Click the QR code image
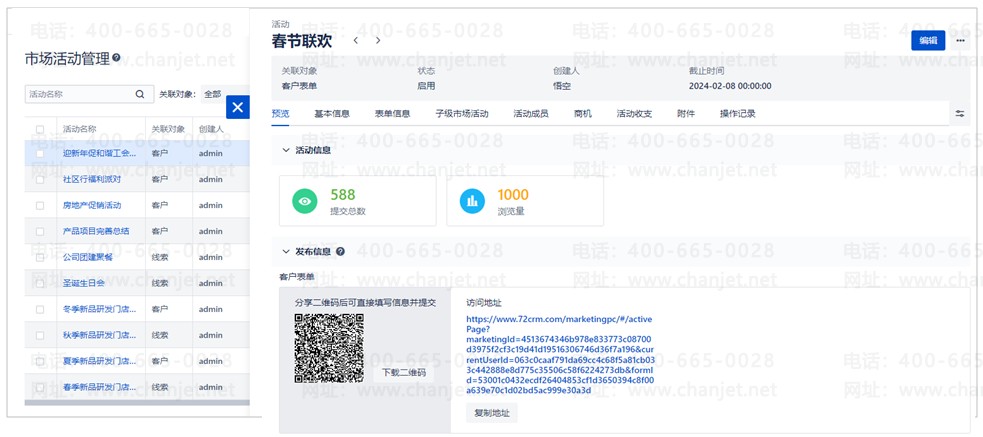This screenshot has height=437, width=983. 329,348
